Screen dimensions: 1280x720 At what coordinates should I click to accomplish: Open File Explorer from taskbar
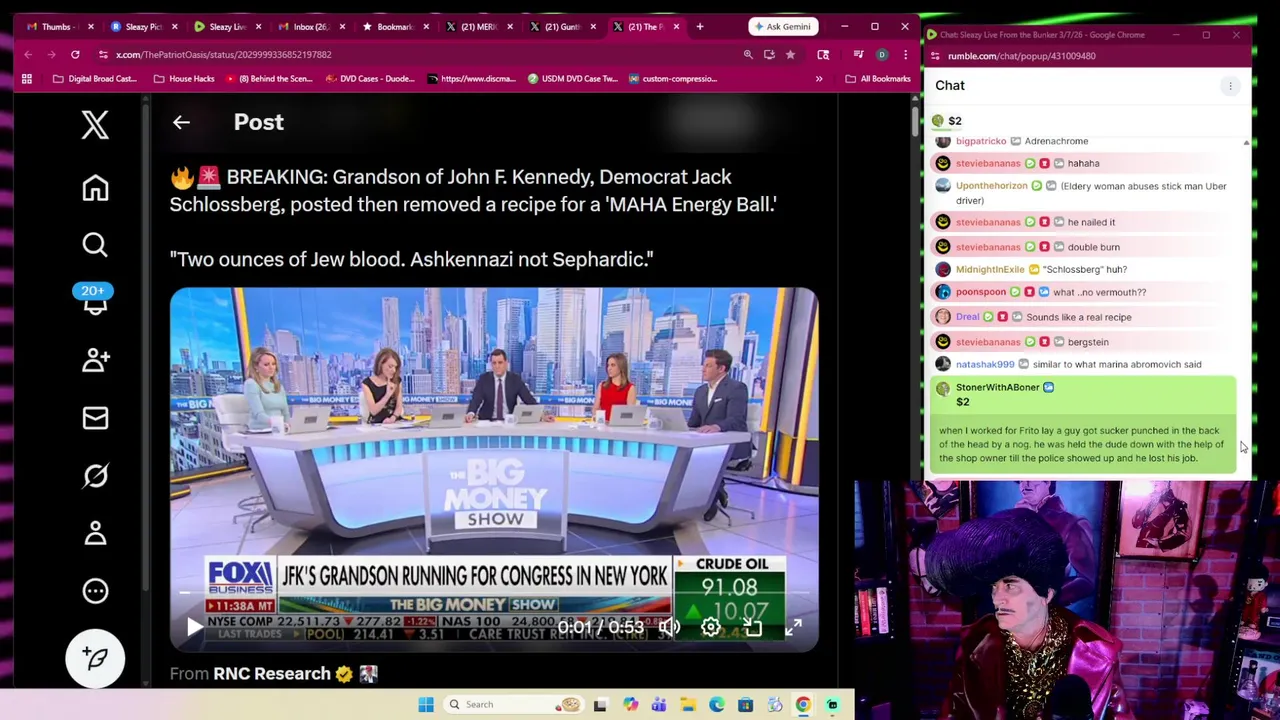[x=687, y=704]
